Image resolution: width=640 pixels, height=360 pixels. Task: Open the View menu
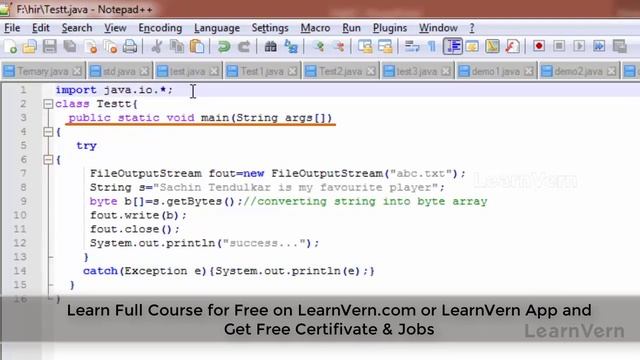[x=115, y=28]
